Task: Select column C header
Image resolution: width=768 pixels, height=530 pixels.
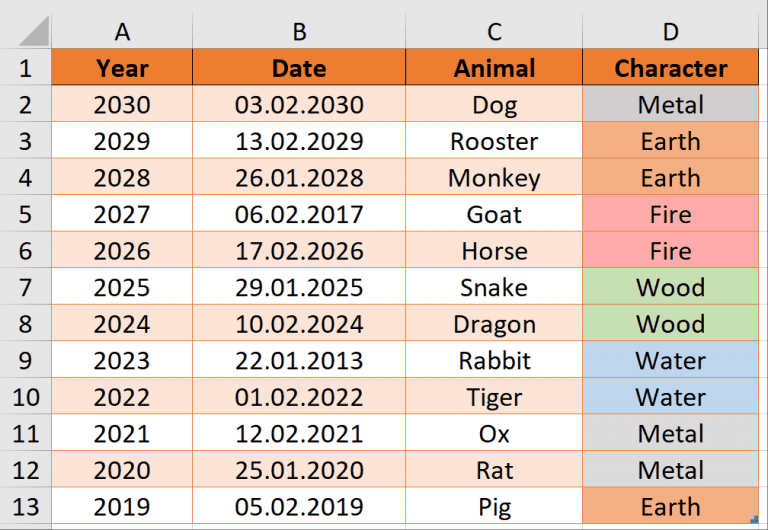Action: 494,31
